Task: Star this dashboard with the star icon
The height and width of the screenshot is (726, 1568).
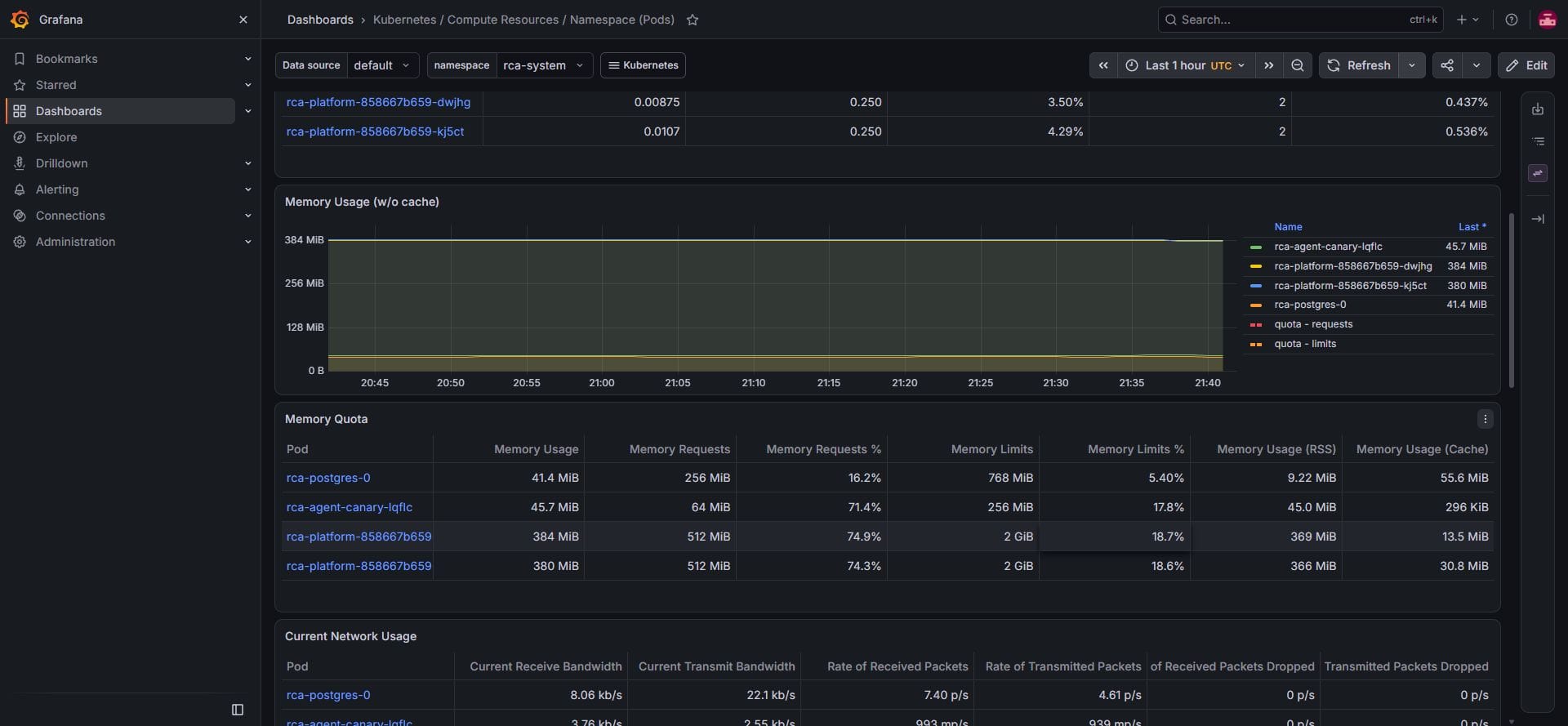Action: [x=693, y=20]
